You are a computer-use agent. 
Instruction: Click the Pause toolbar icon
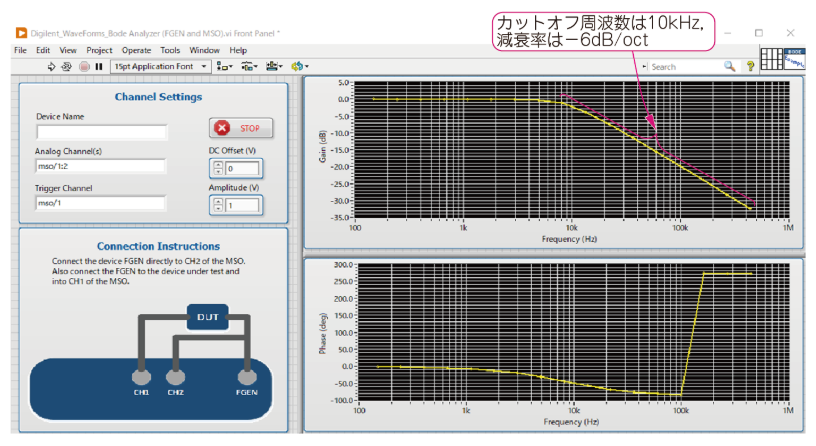(x=99, y=67)
